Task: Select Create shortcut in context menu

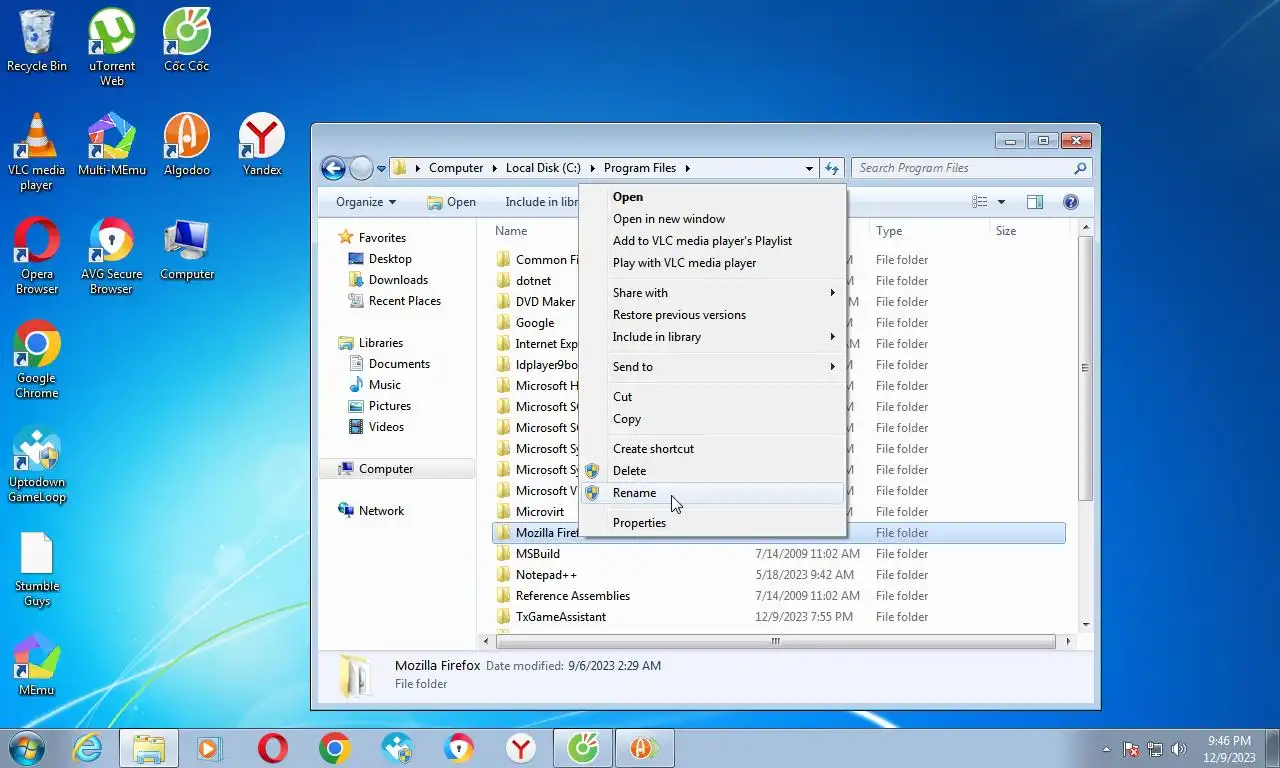Action: (713, 449)
